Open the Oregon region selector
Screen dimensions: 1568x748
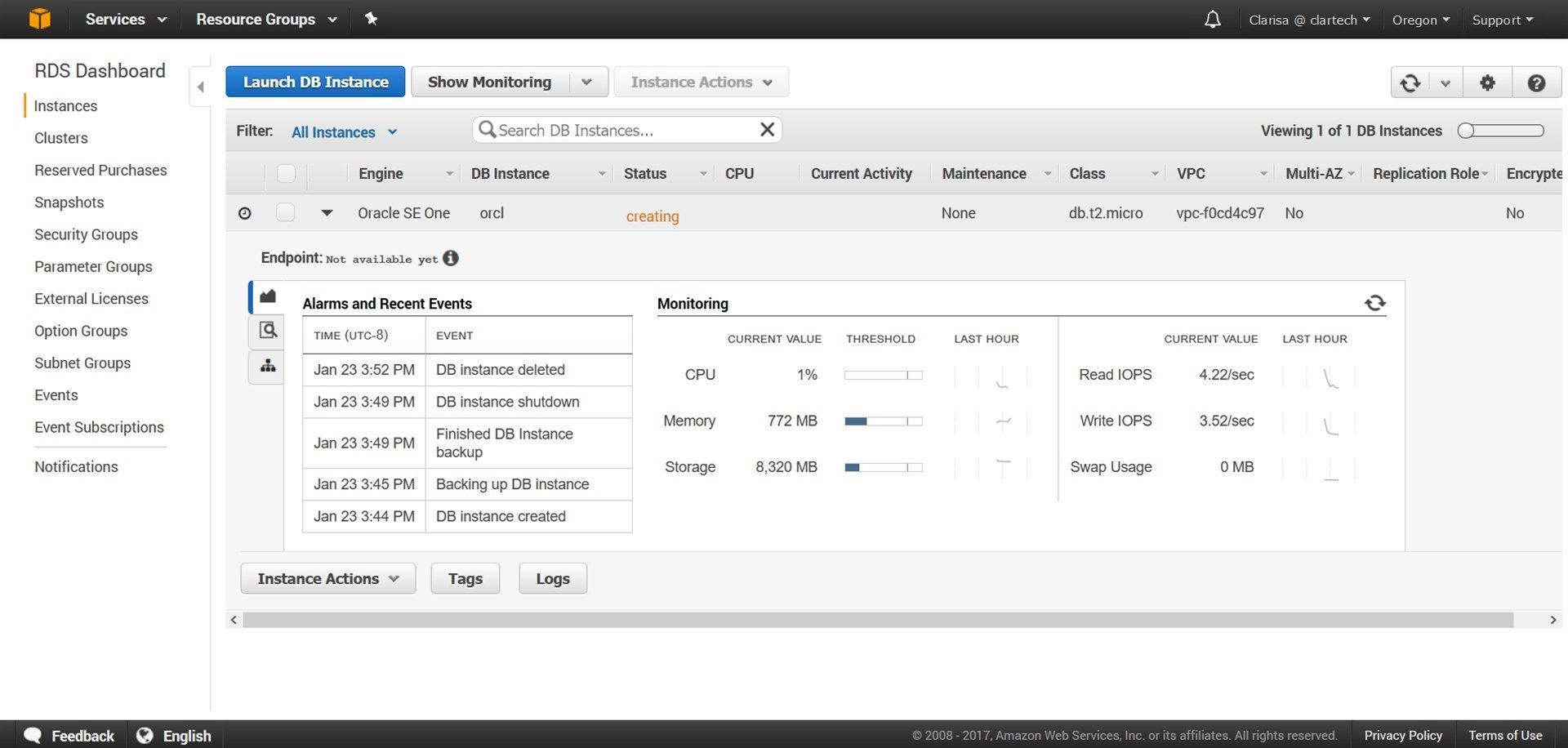click(1421, 20)
